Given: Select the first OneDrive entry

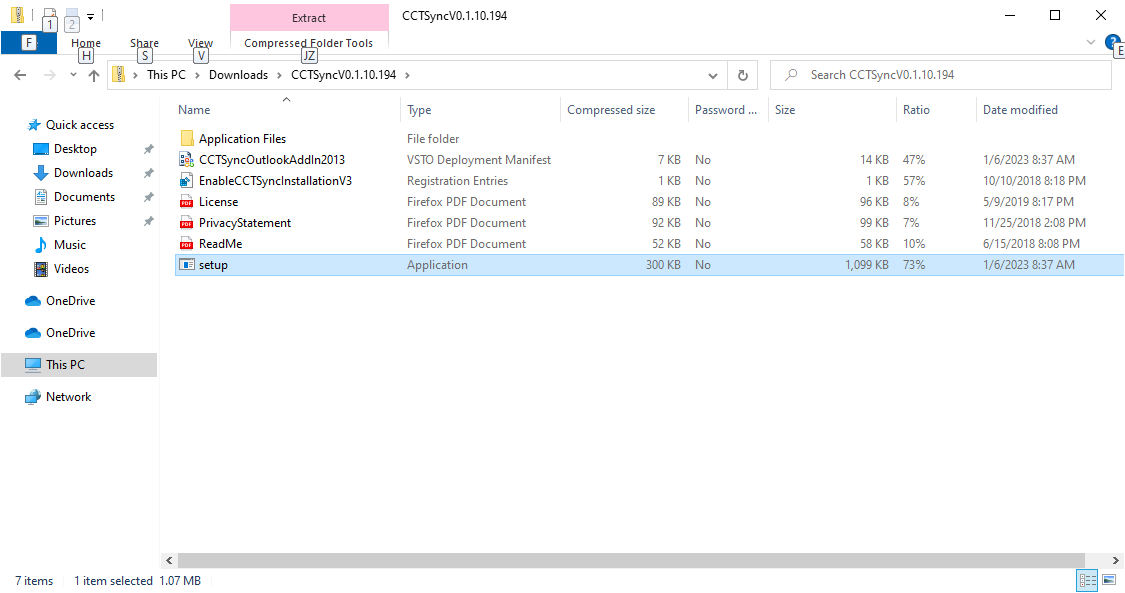Looking at the screenshot, I should coord(70,300).
